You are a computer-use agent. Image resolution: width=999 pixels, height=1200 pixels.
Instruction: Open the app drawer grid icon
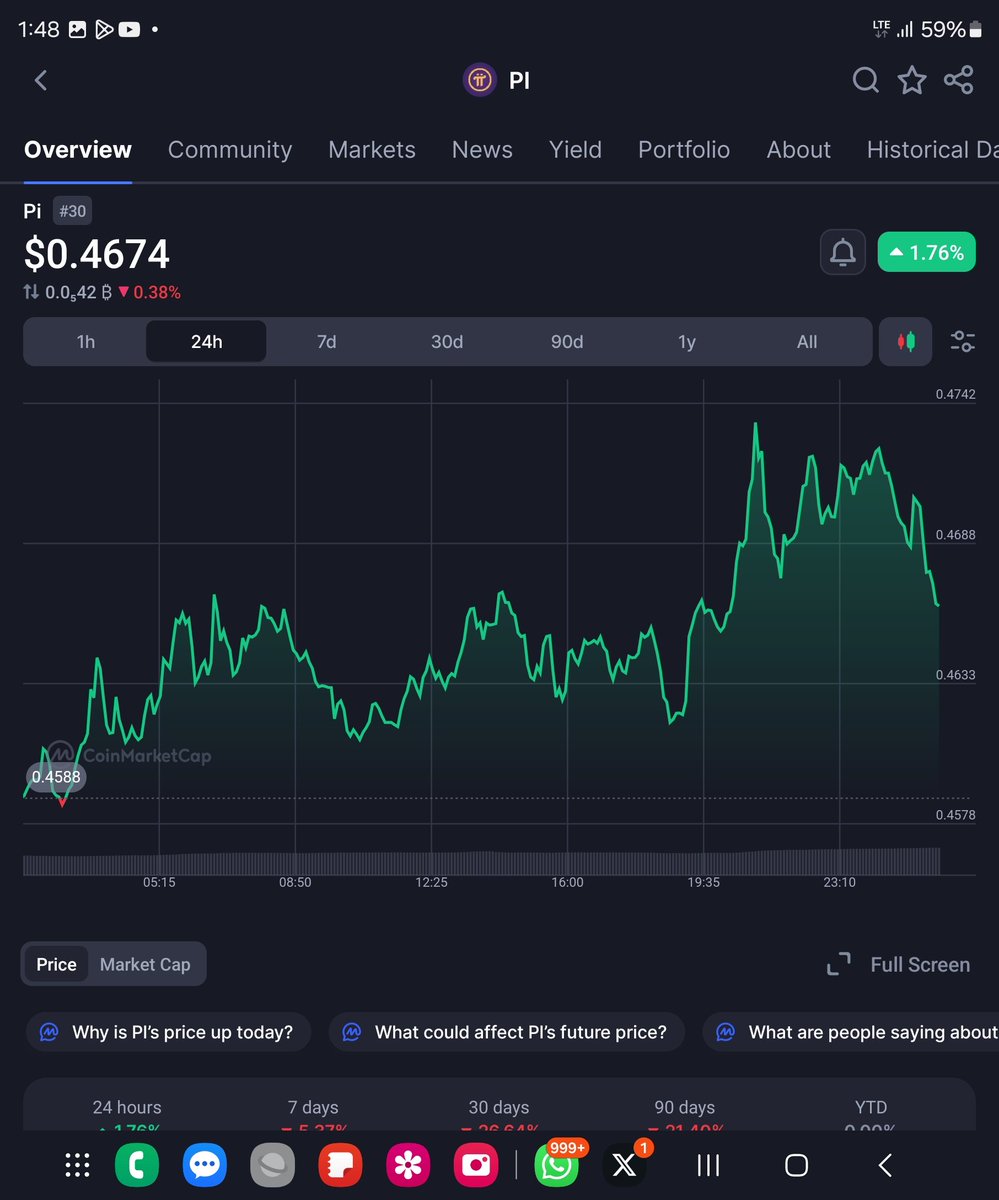pos(77,1165)
